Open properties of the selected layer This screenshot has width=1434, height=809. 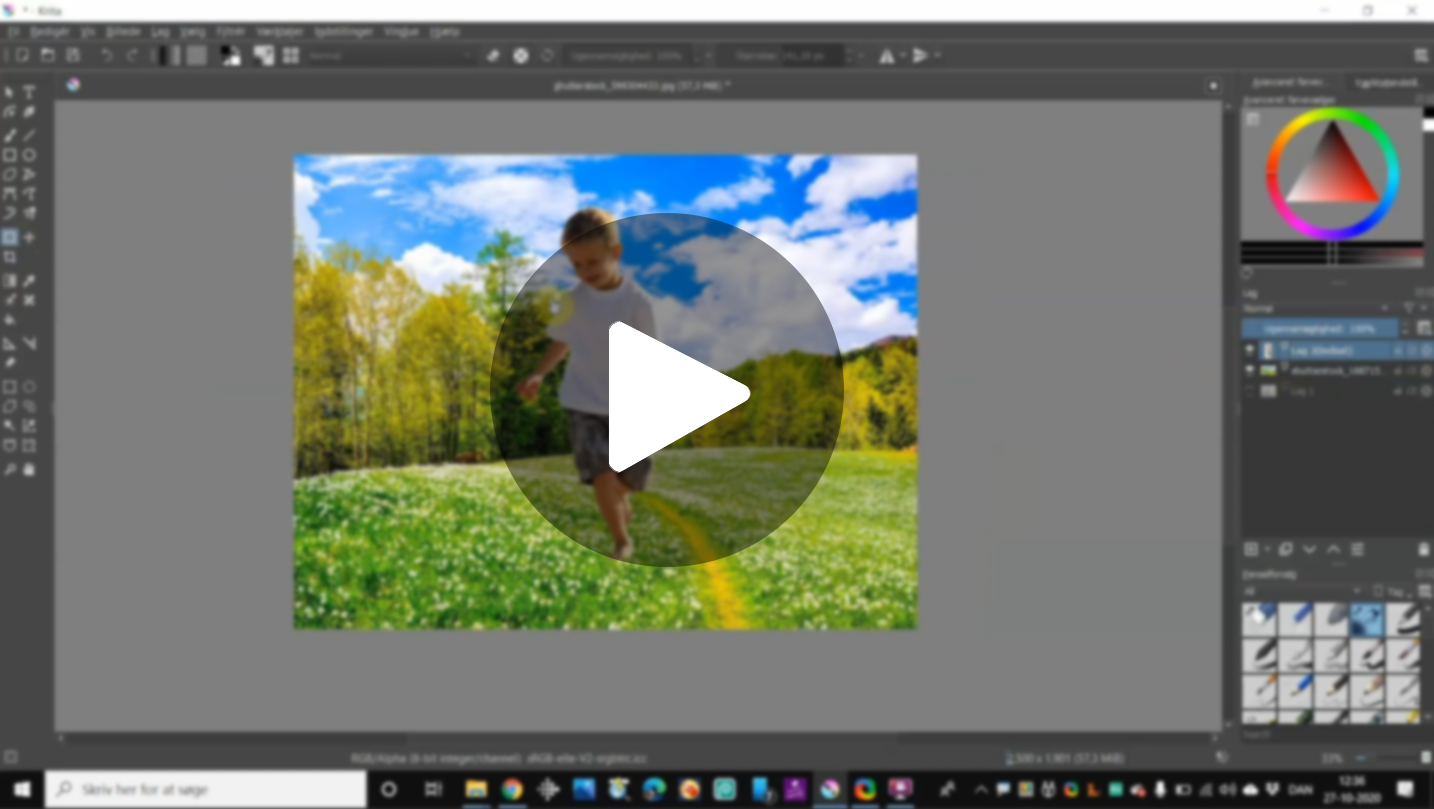pyautogui.click(x=1357, y=549)
